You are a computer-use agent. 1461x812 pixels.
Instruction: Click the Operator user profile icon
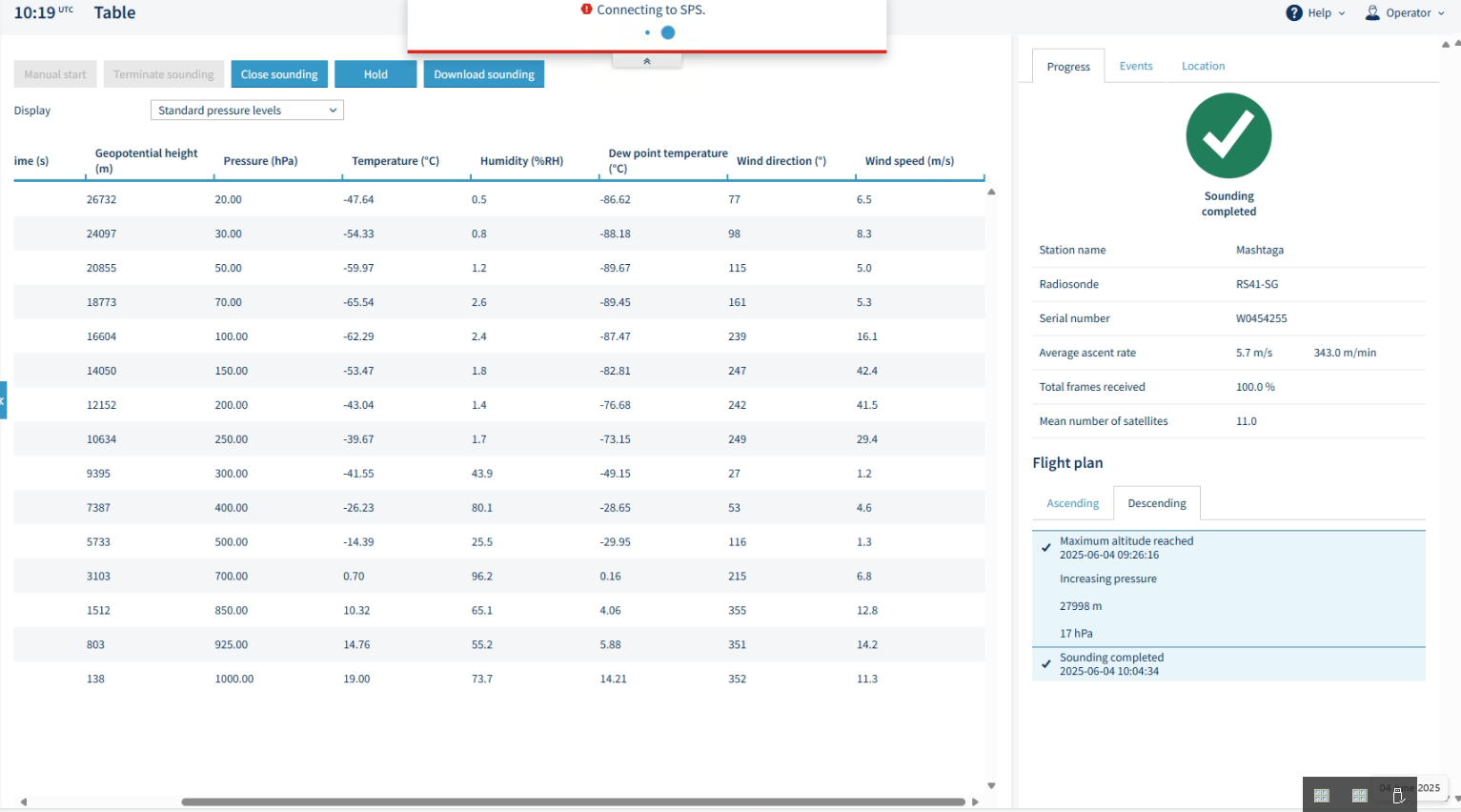1372,12
